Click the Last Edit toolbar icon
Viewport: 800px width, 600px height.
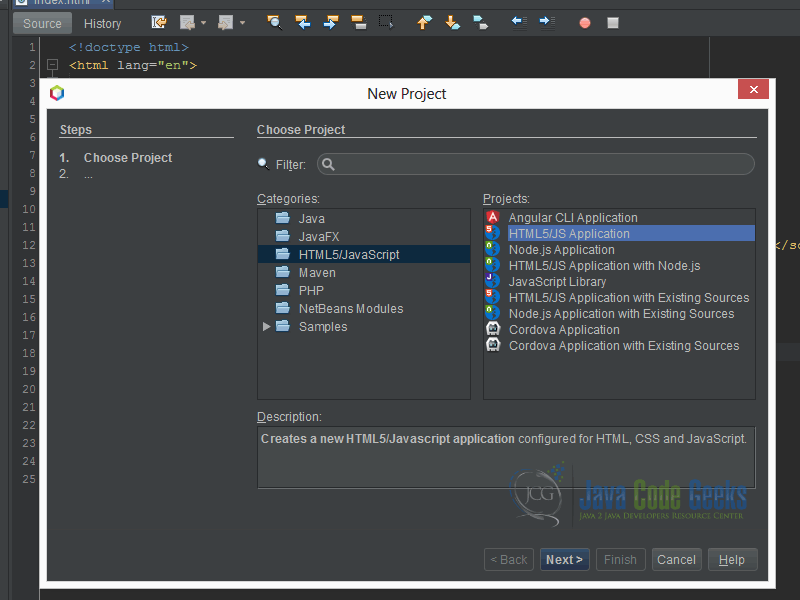click(159, 22)
